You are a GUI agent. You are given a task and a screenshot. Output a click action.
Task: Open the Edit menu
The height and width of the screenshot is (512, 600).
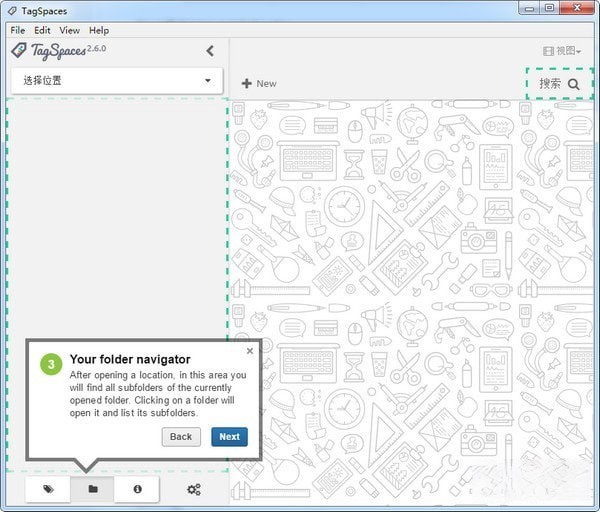click(x=42, y=31)
